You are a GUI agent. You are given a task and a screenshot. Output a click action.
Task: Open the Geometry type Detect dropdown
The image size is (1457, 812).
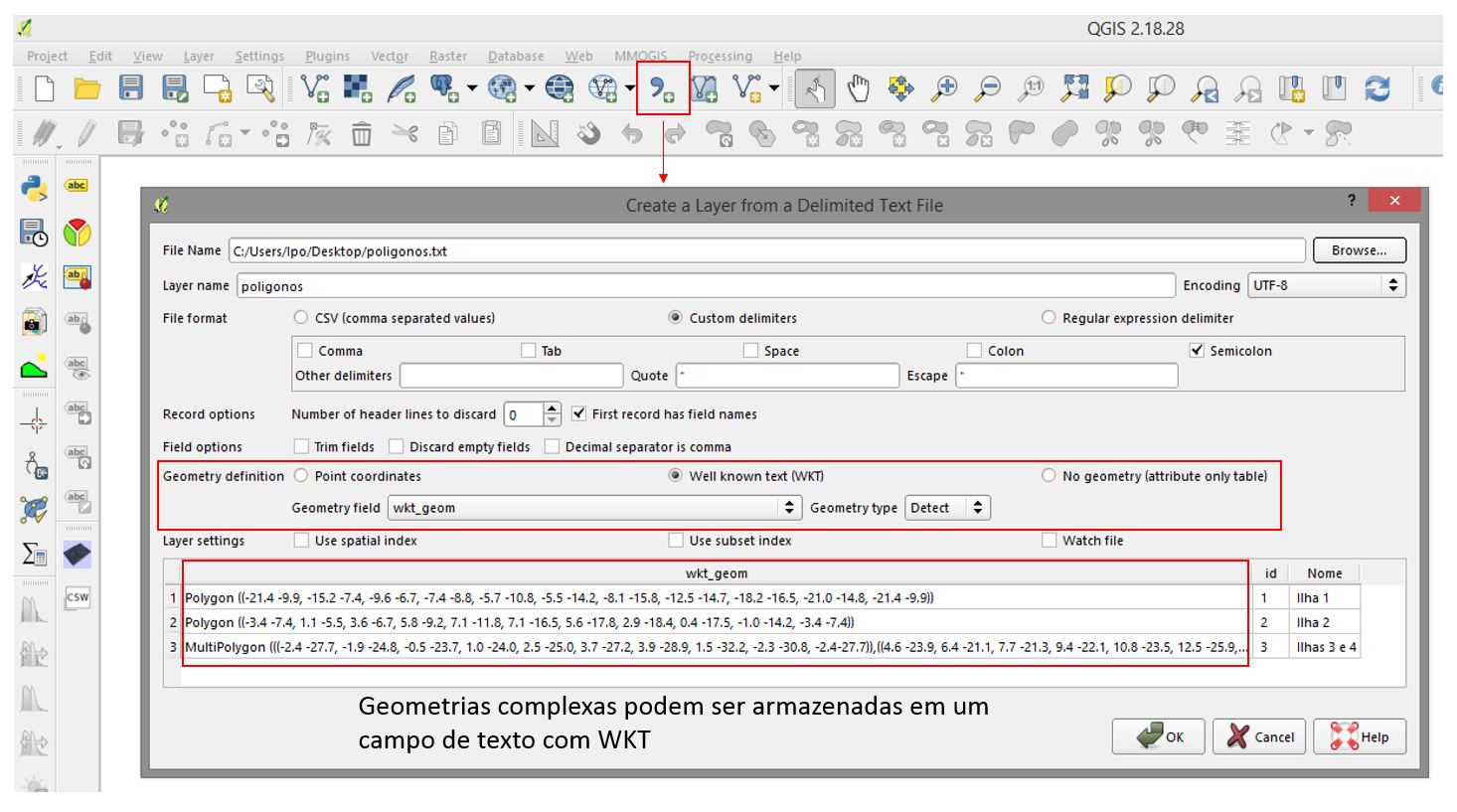(946, 508)
